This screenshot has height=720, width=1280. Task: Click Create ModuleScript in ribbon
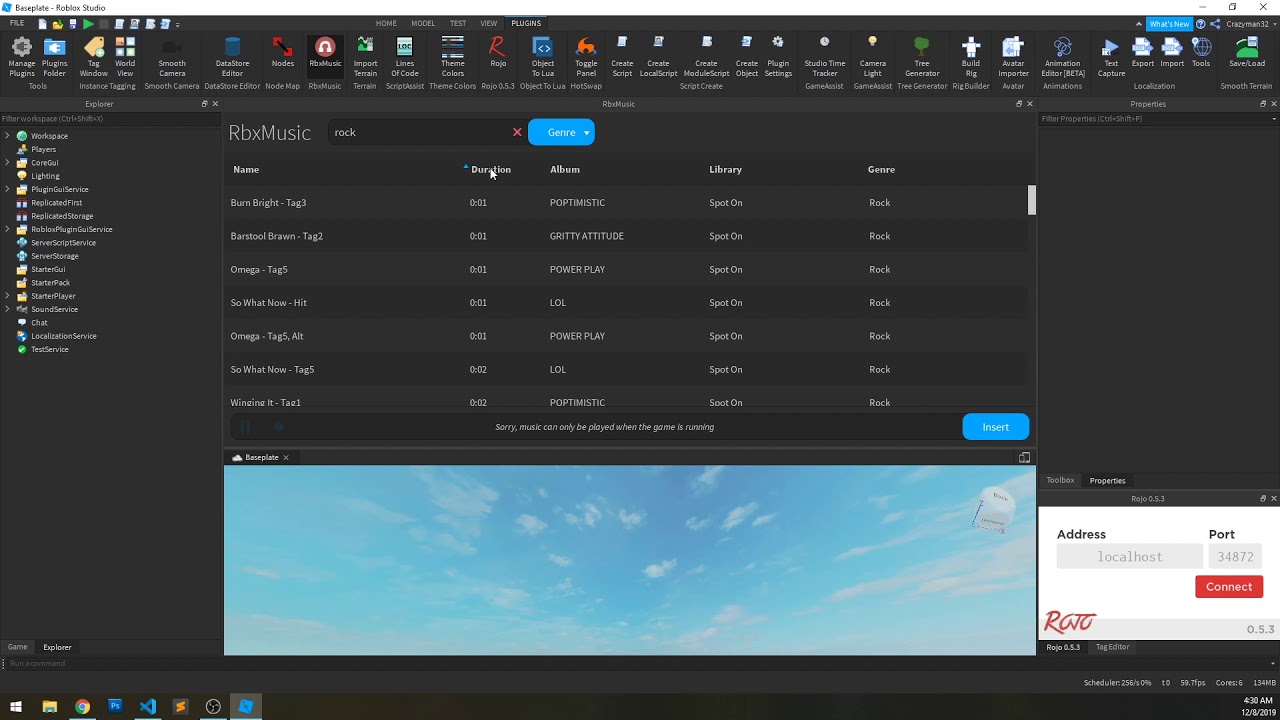coord(706,58)
